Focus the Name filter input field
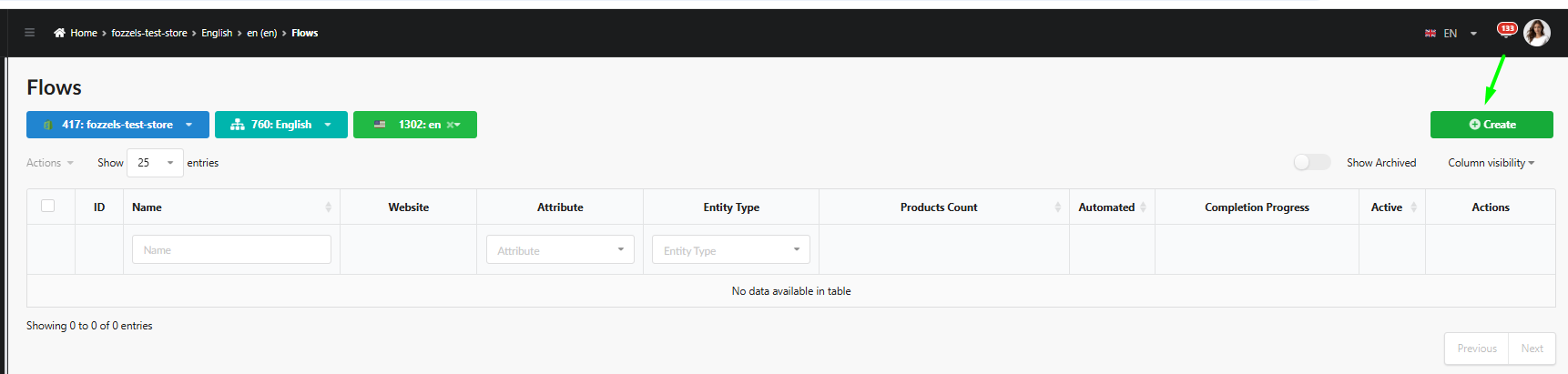 point(231,249)
